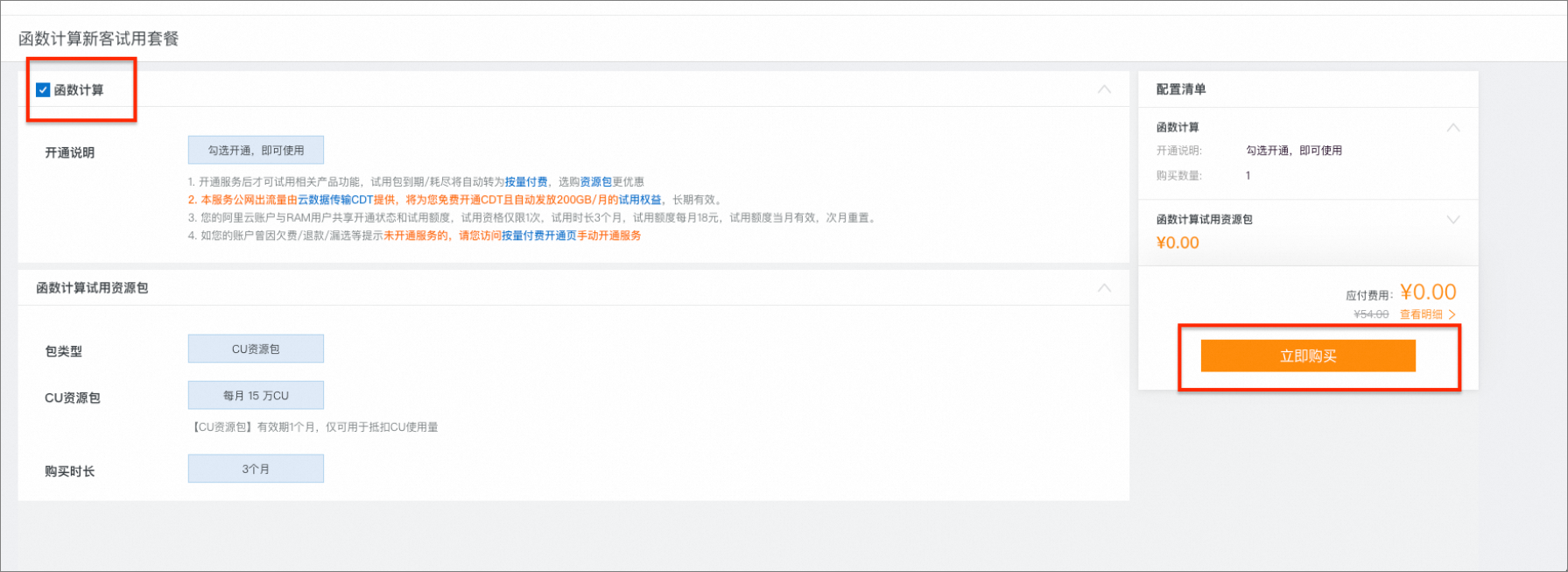Open the 查看明细 price details link
Image resolution: width=1568 pixels, height=572 pixels.
click(1427, 314)
